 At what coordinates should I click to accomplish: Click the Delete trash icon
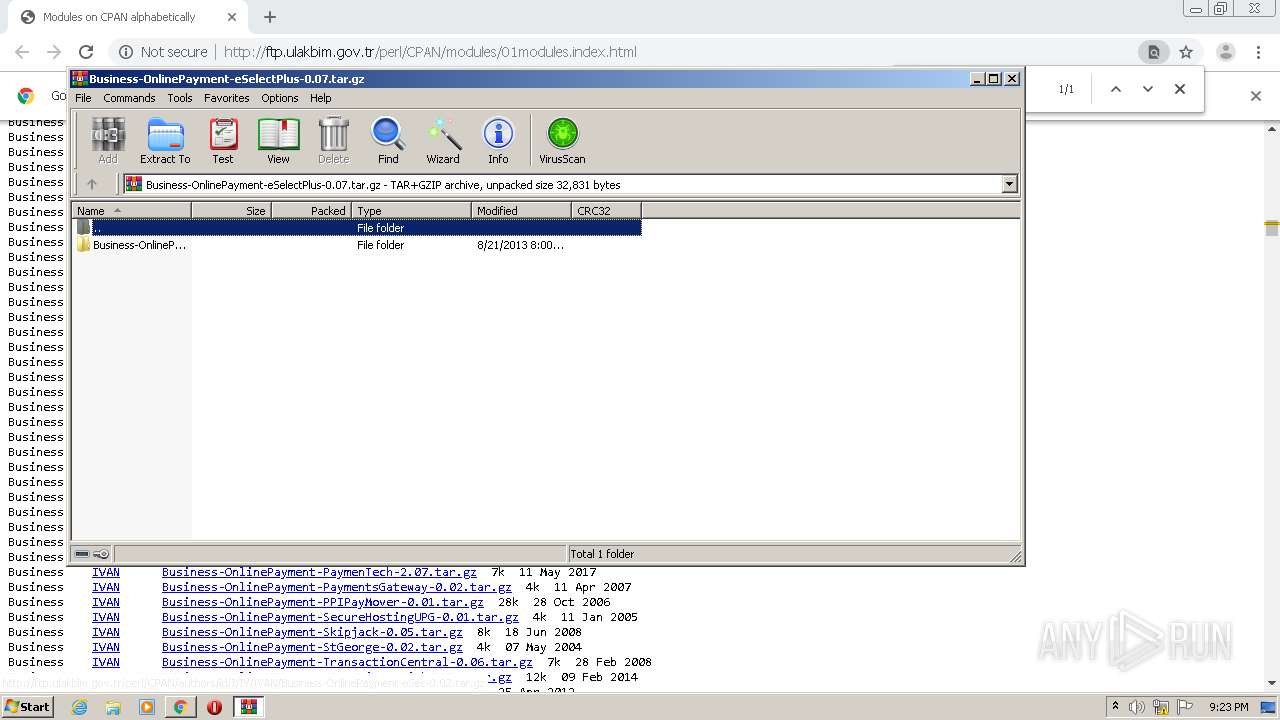[x=333, y=140]
